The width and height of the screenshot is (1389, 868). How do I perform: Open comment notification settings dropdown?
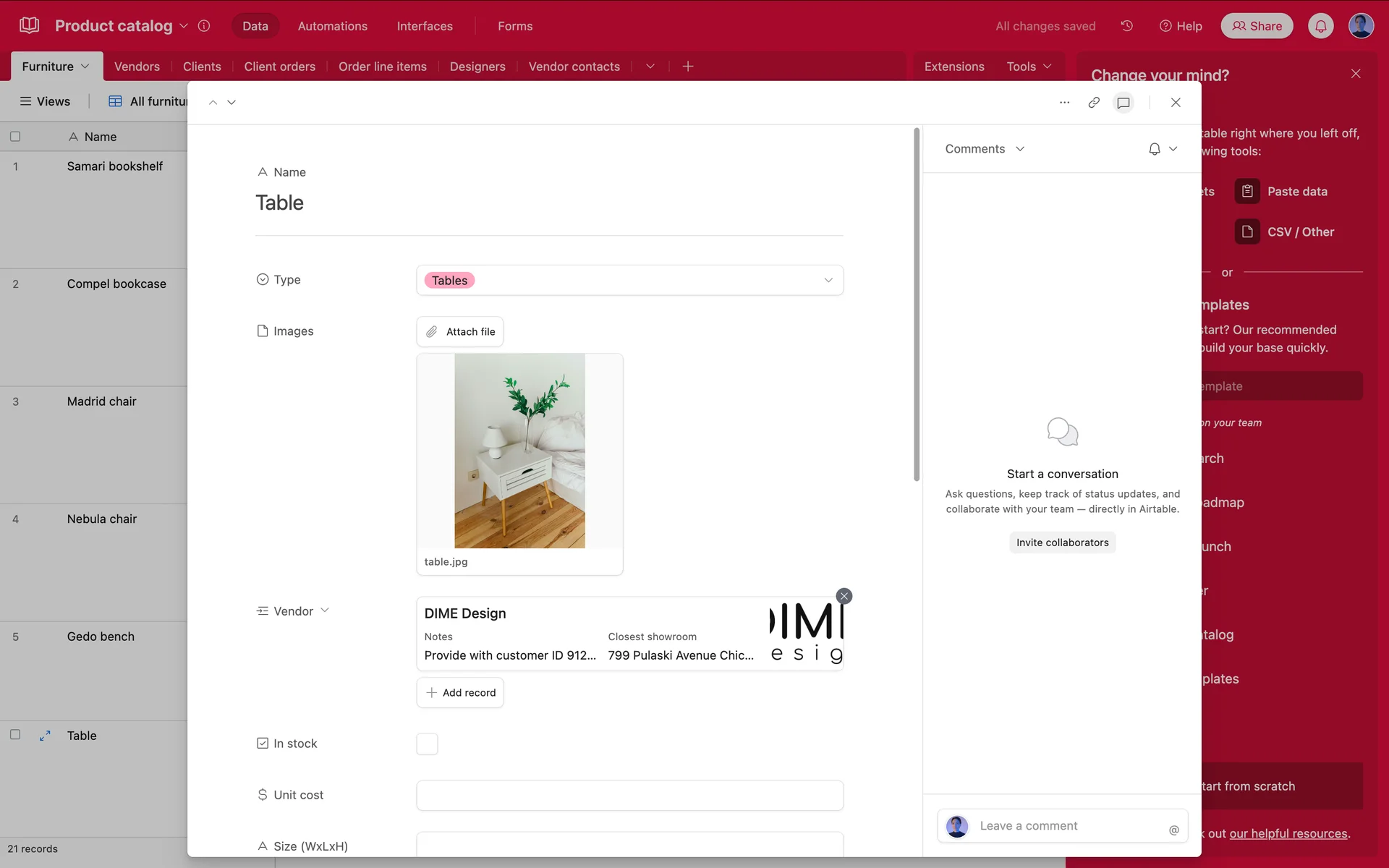pos(1163,149)
